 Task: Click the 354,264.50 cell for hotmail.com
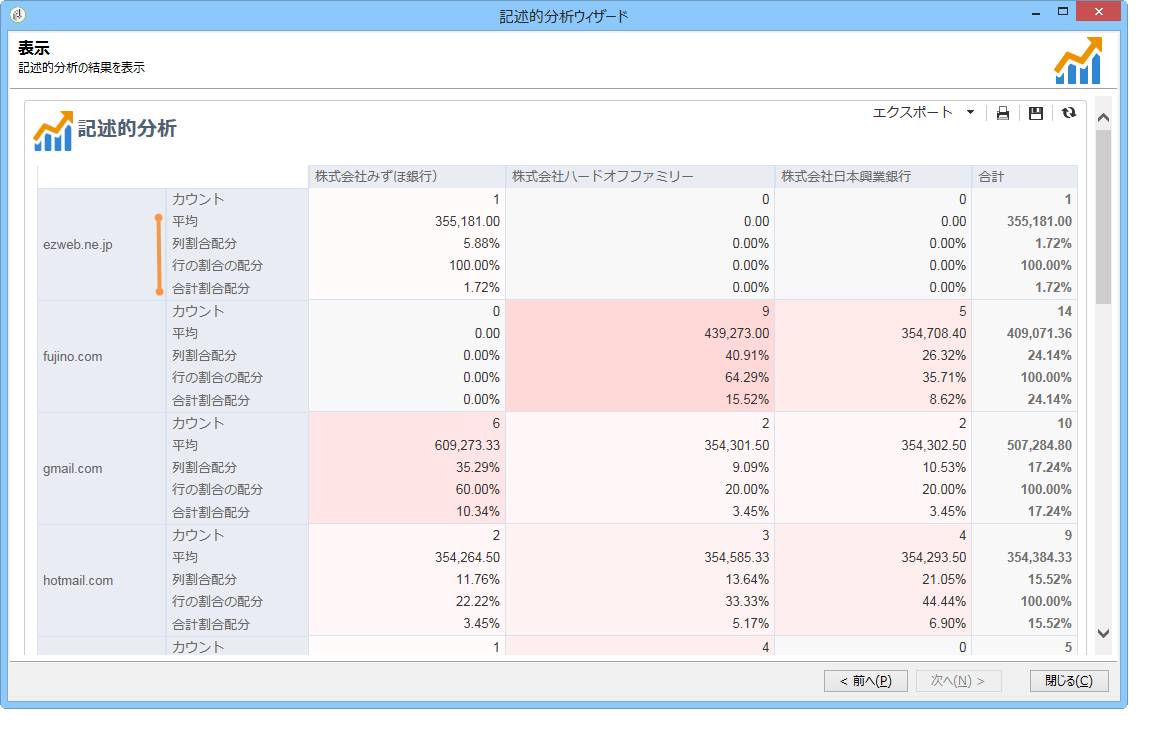[467, 558]
